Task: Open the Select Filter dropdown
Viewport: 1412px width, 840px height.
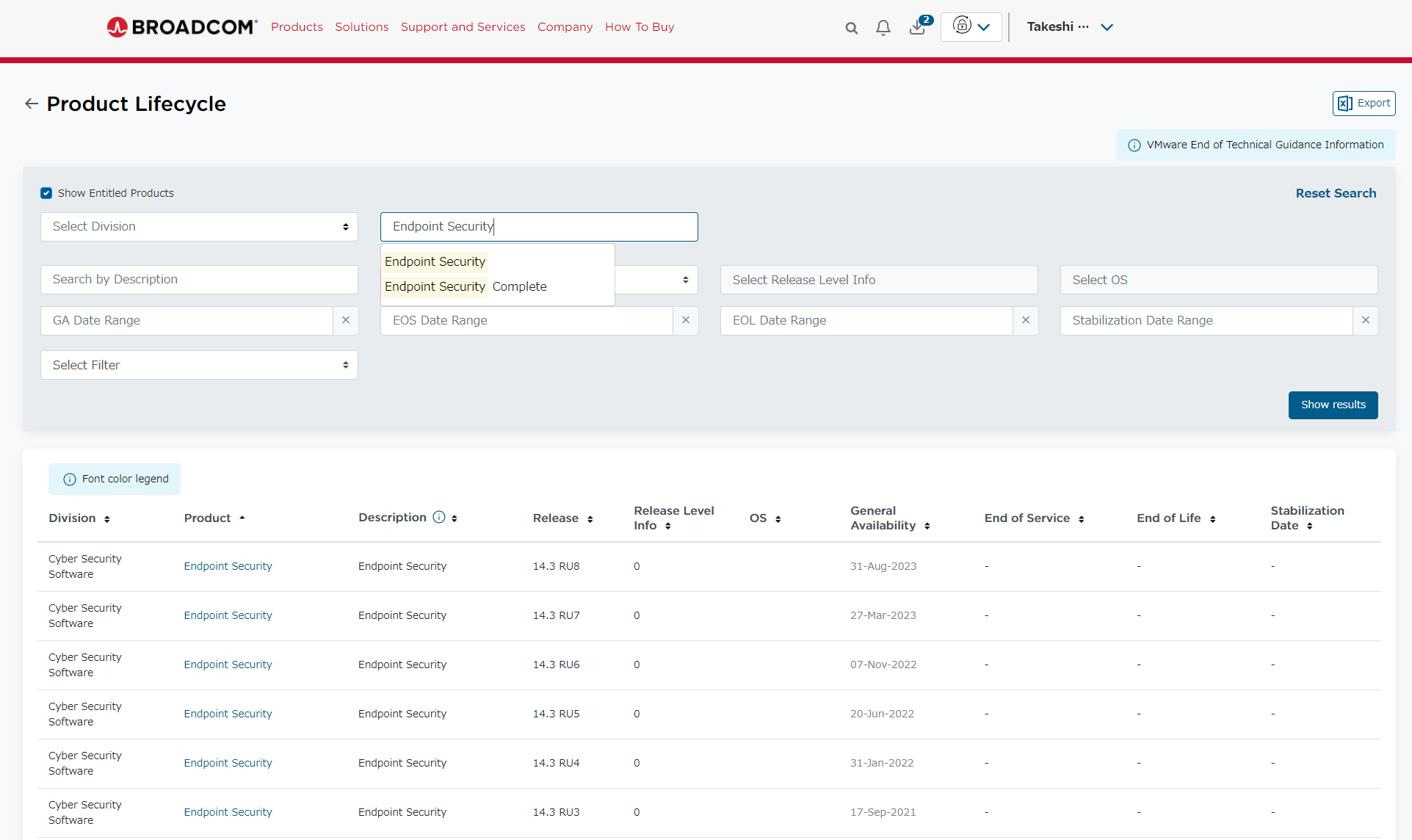Action: (x=199, y=365)
